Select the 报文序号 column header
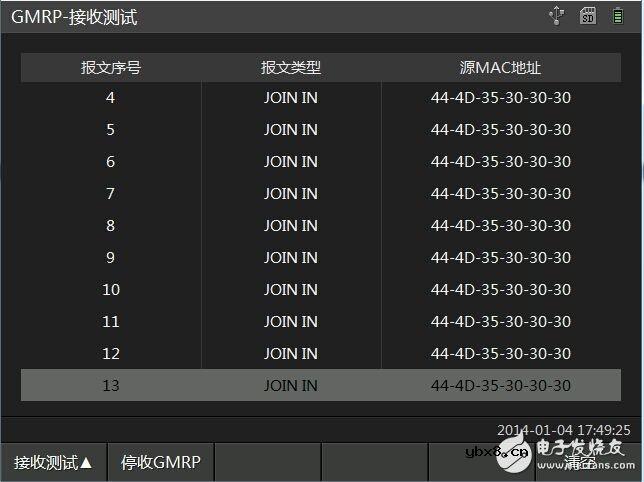Screen dimensions: 644x482 [x=111, y=67]
